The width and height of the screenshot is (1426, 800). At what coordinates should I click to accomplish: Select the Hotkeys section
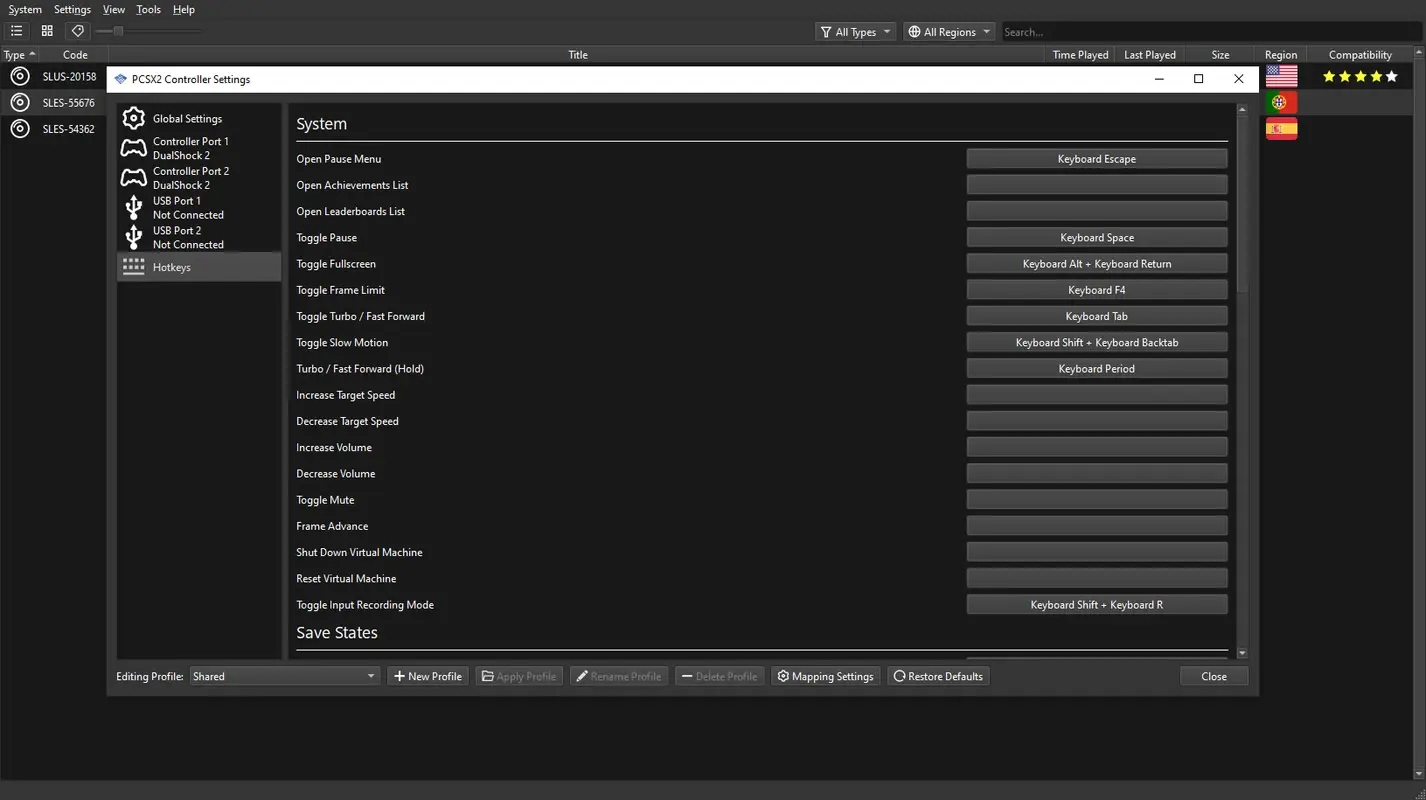tap(171, 267)
